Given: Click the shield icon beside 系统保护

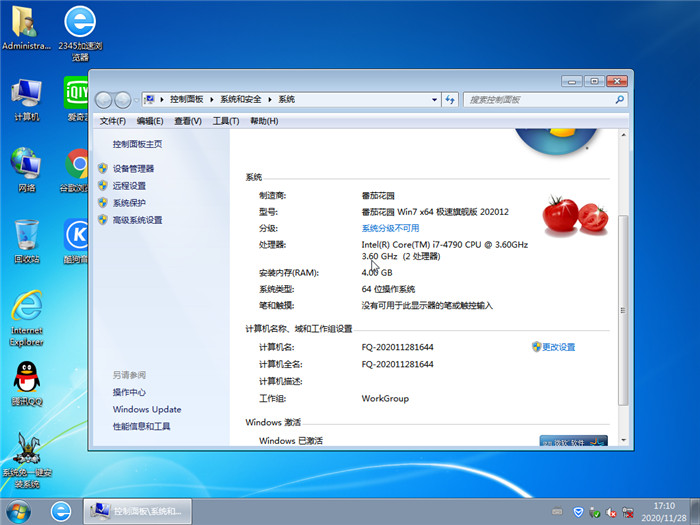Looking at the screenshot, I should (103, 202).
